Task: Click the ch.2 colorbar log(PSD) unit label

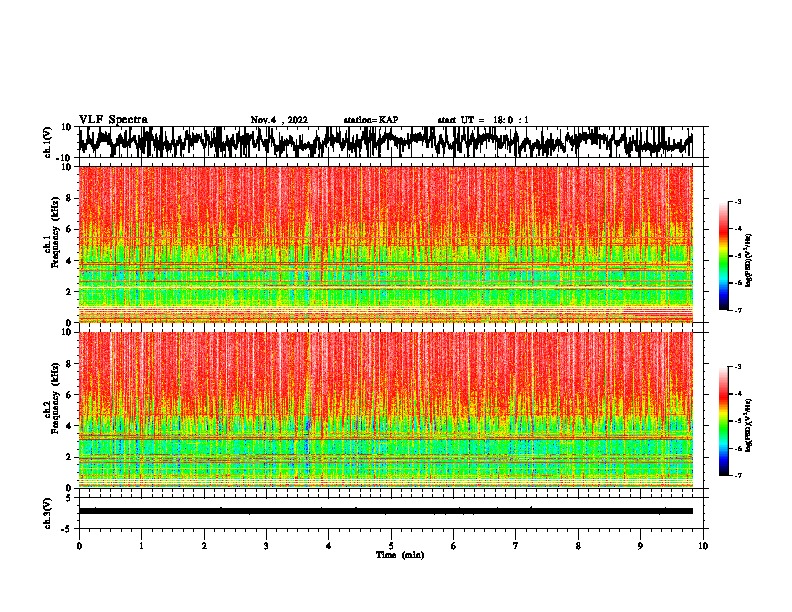Action: (749, 425)
